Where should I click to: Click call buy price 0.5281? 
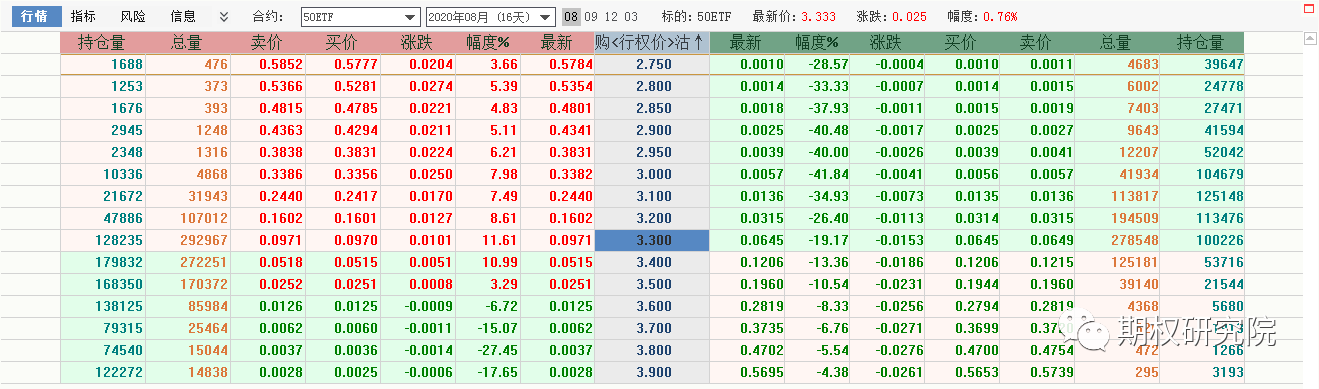click(355, 86)
